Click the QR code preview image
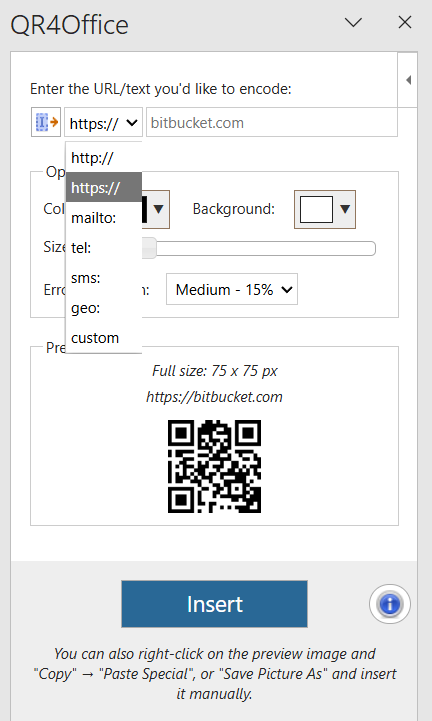432x721 pixels. (x=214, y=466)
